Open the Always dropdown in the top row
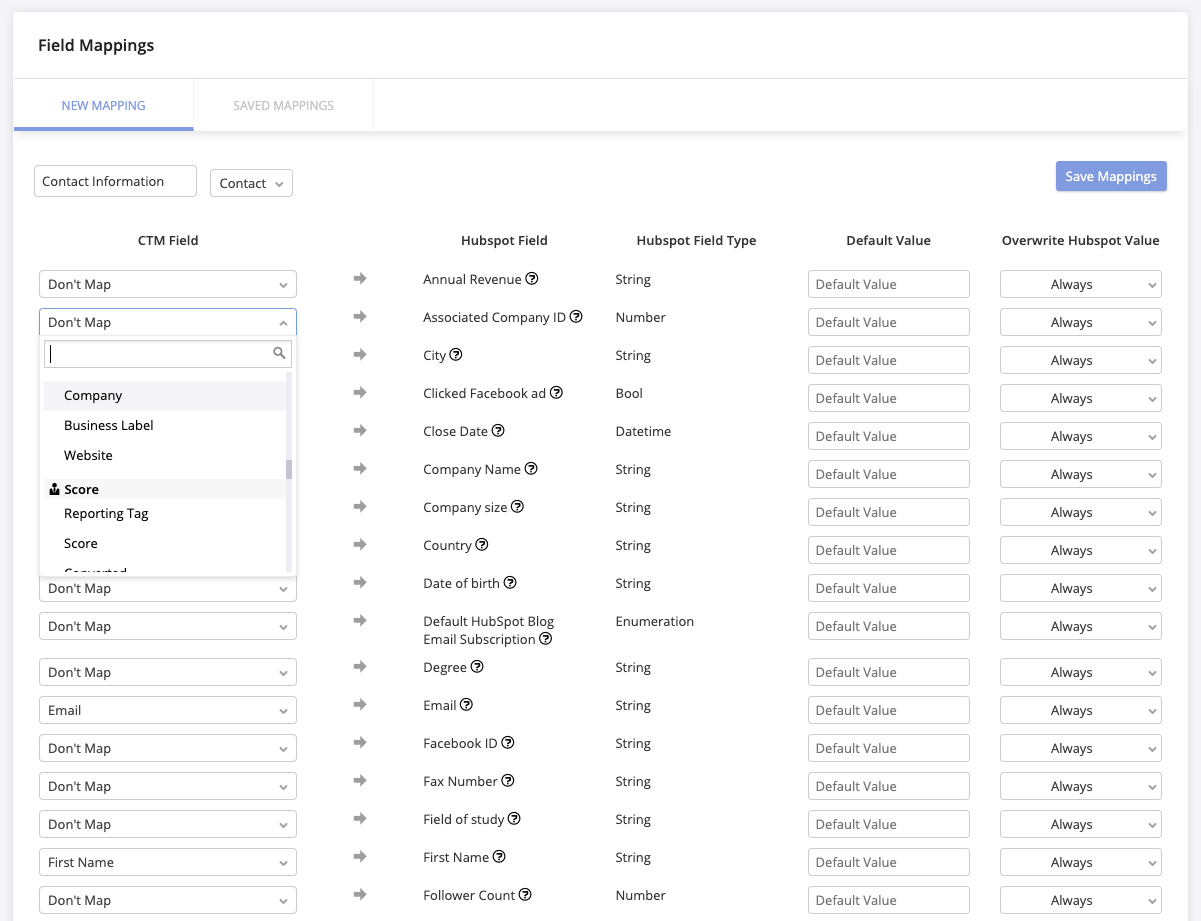The height and width of the screenshot is (921, 1201). 1080,284
